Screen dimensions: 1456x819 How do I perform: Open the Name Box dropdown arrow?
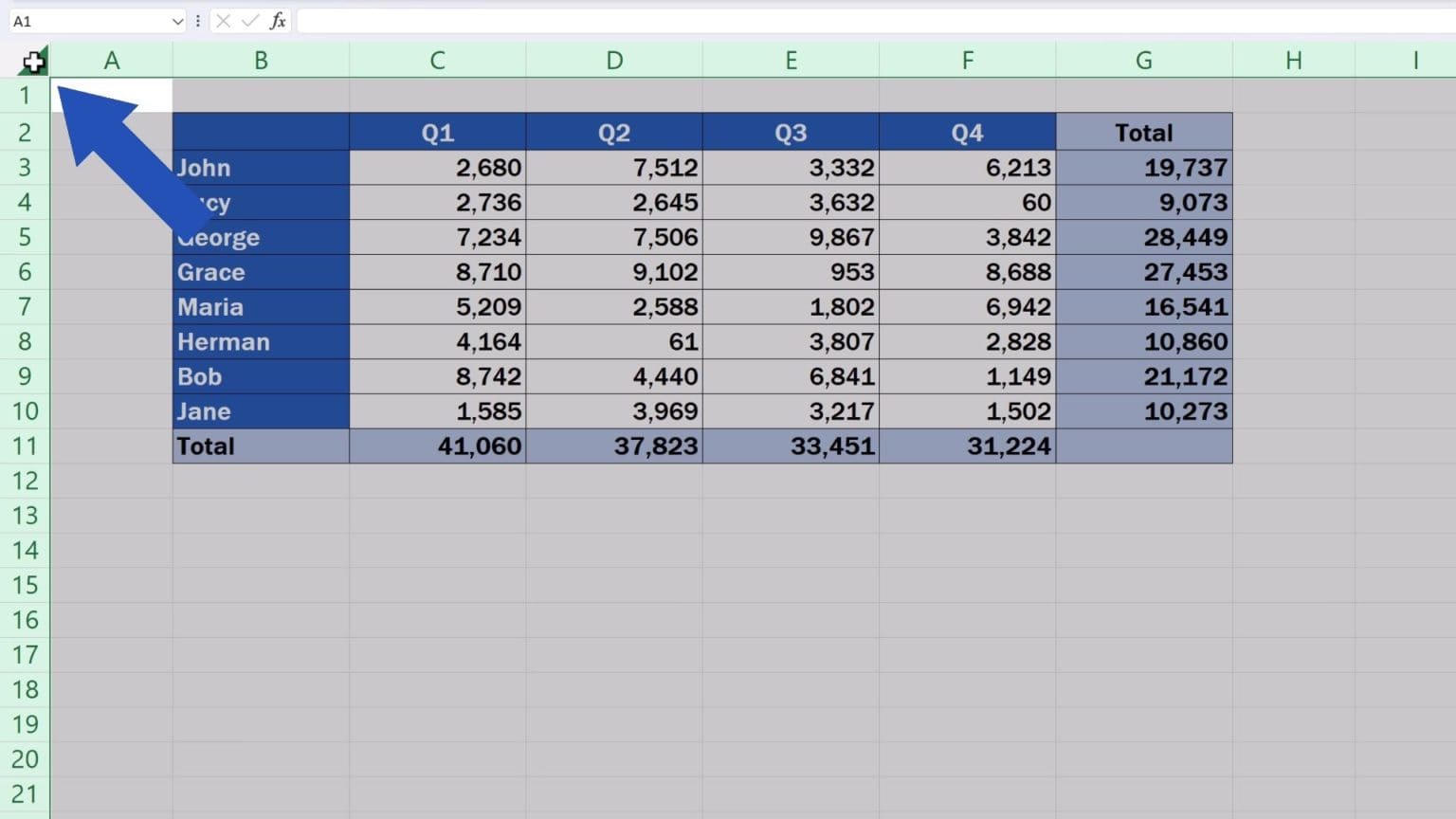pos(179,20)
